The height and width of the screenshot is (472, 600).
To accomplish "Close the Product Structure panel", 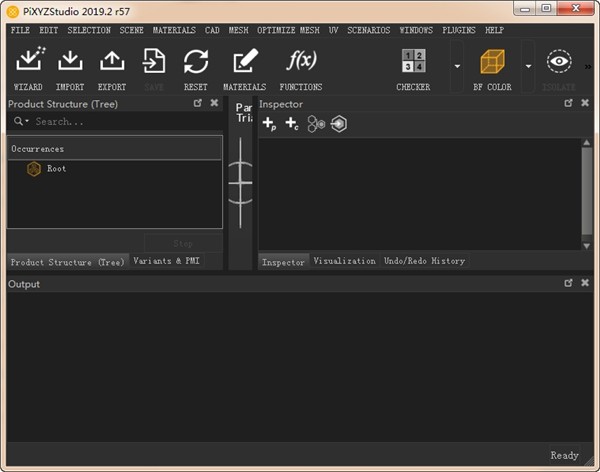I will [x=214, y=103].
